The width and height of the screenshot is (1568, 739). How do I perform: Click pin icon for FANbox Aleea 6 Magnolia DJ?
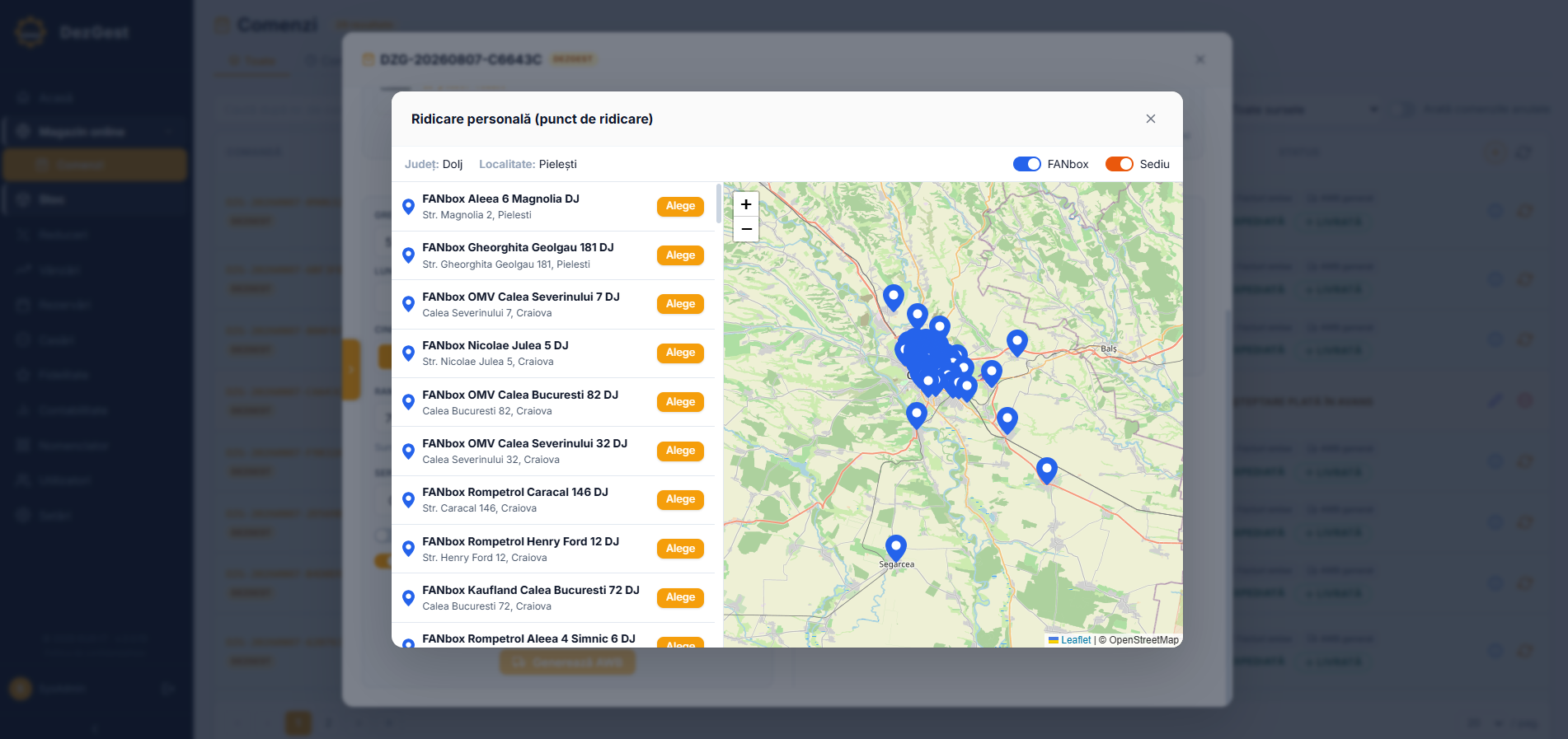[x=408, y=206]
